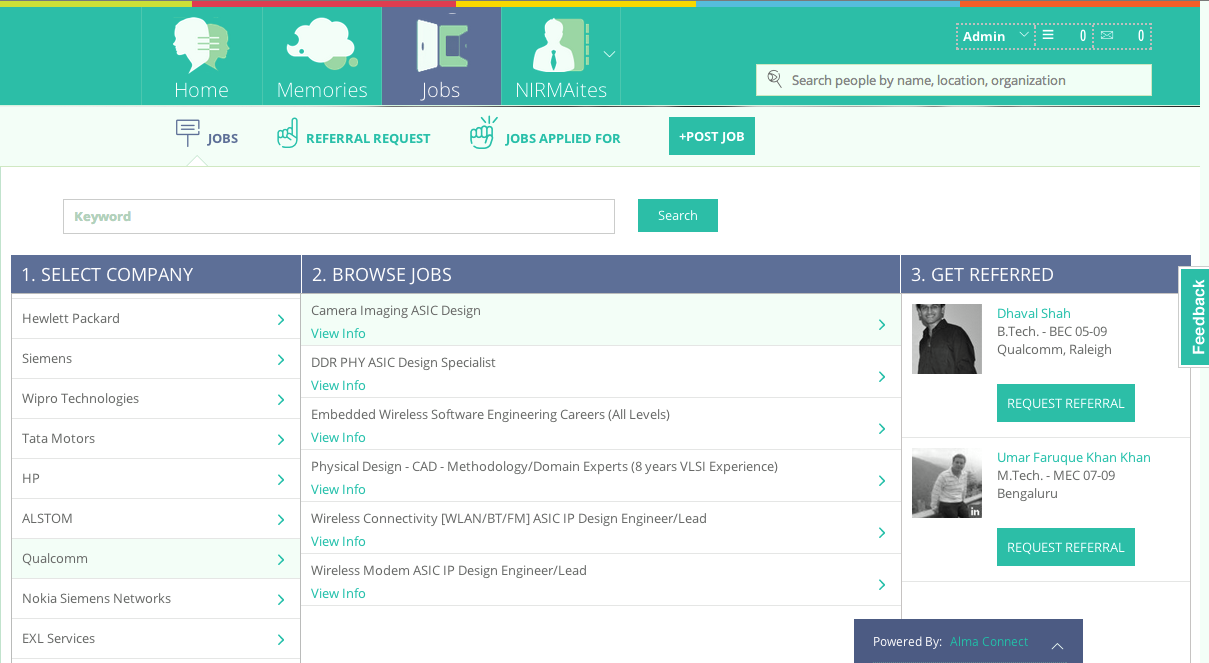
Task: Click LinkedIn badge on Umar's photo
Action: (974, 511)
